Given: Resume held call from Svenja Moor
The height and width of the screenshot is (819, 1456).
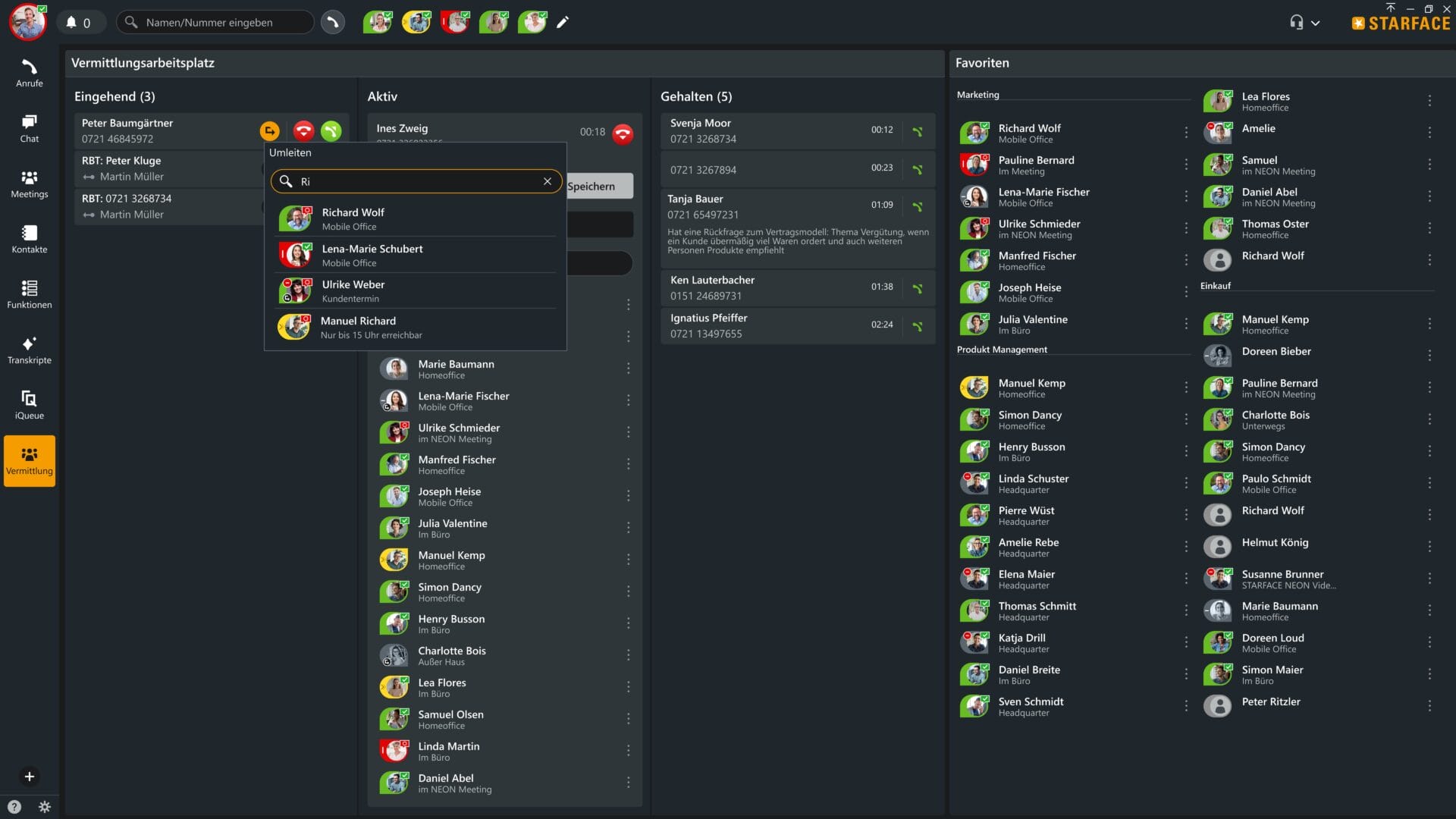Looking at the screenshot, I should (x=918, y=132).
